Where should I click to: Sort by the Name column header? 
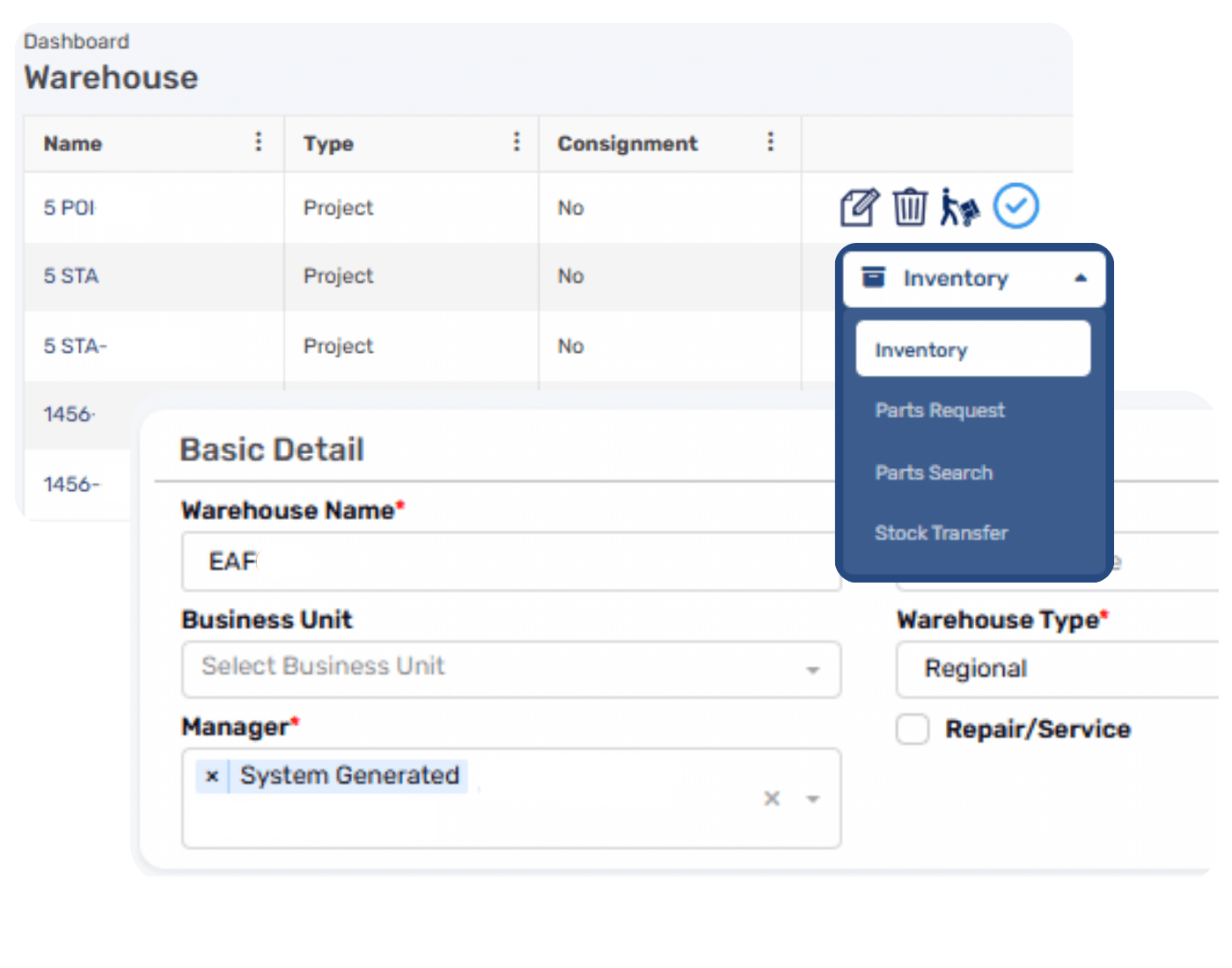73,143
